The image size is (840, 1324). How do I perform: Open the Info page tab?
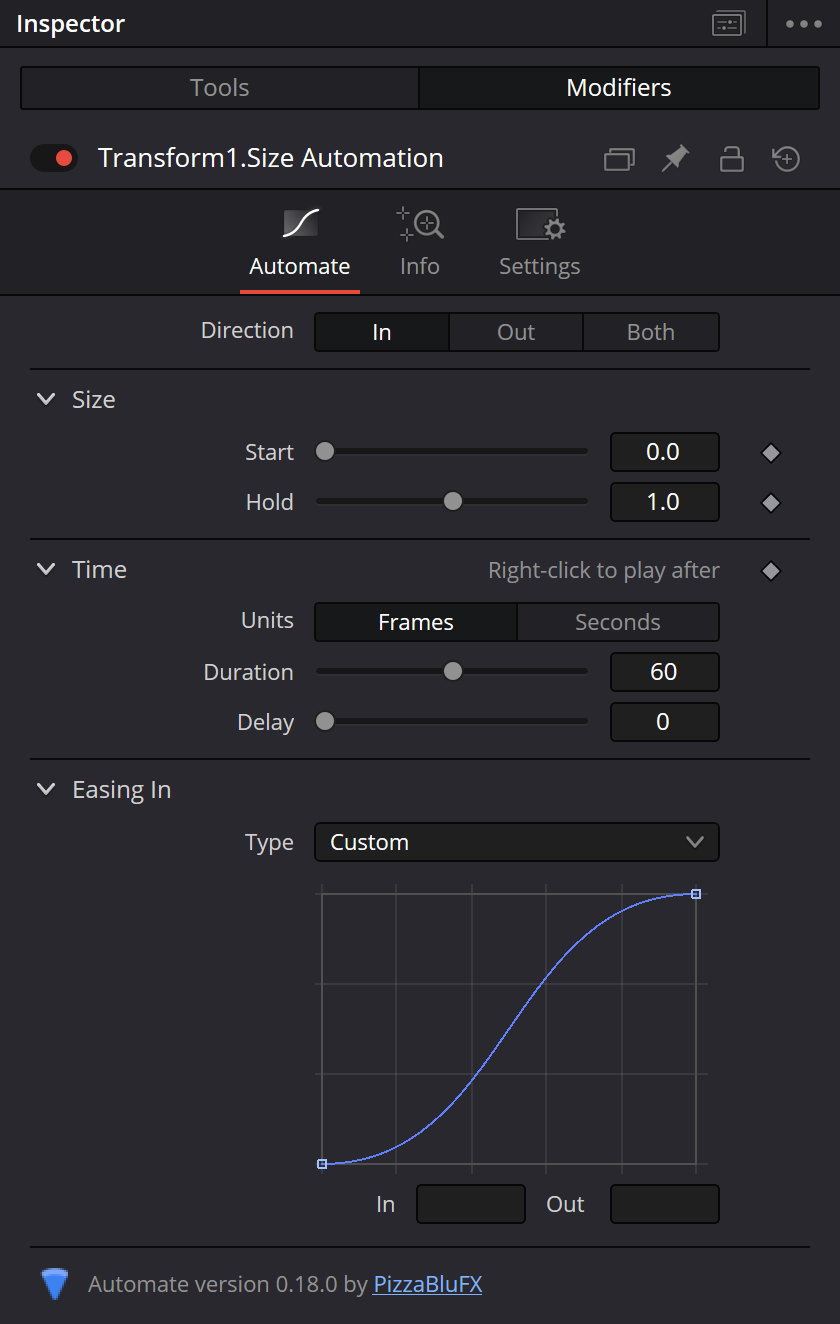[x=420, y=243]
